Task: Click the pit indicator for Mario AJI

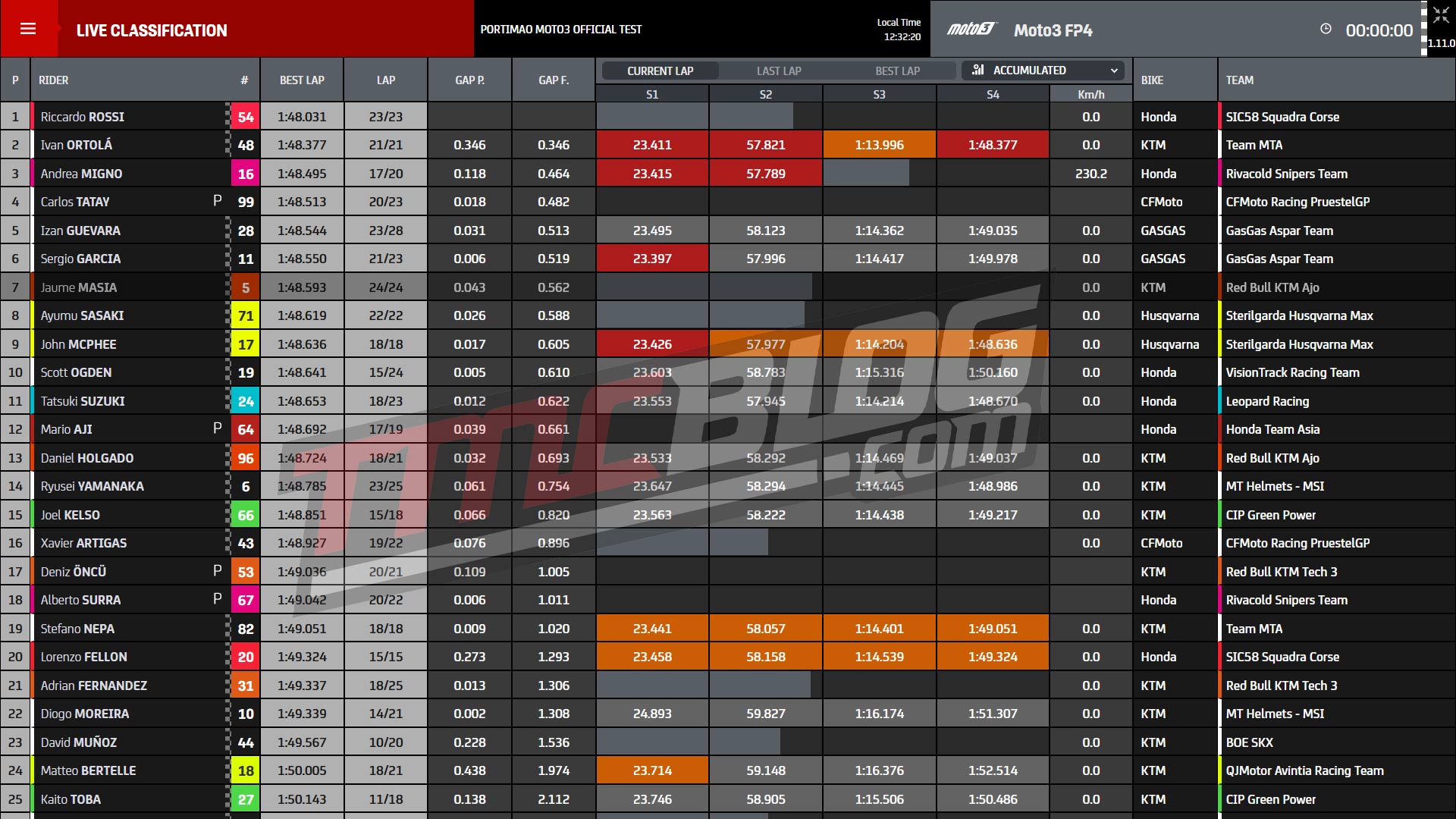Action: point(218,428)
